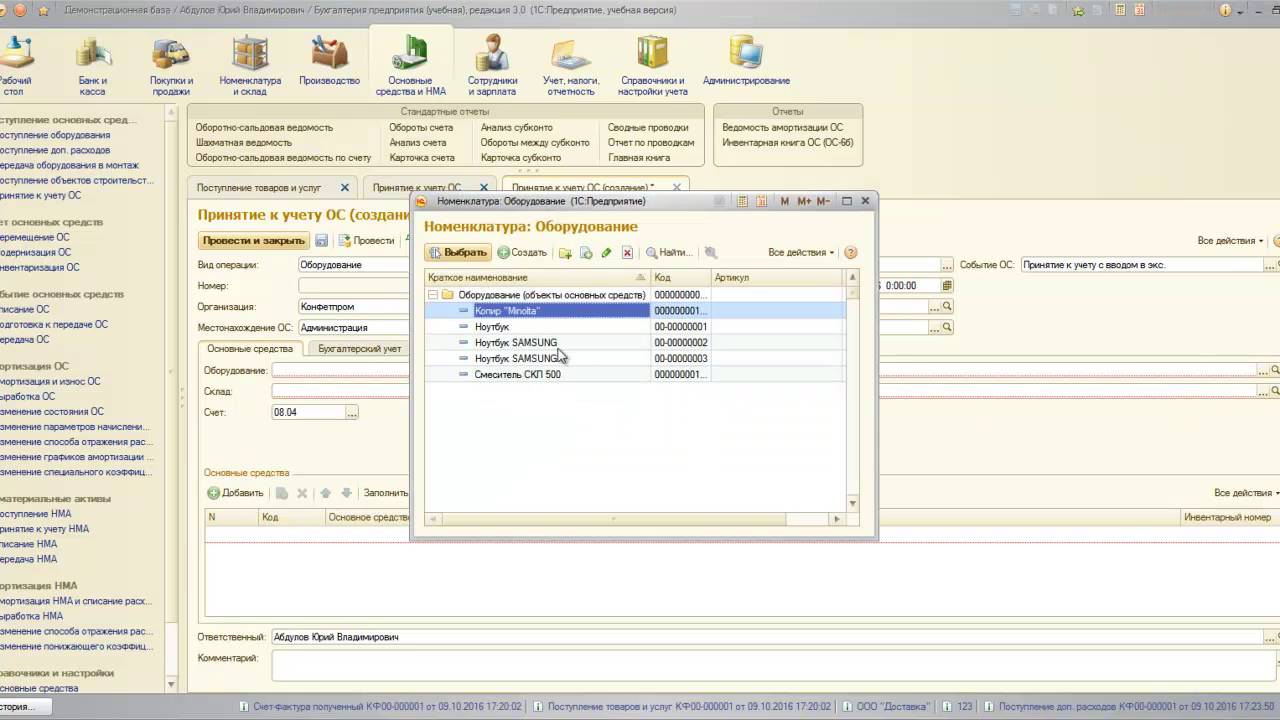Collapse the Оборудование folder tree node
This screenshot has height=720, width=1280.
(x=433, y=295)
